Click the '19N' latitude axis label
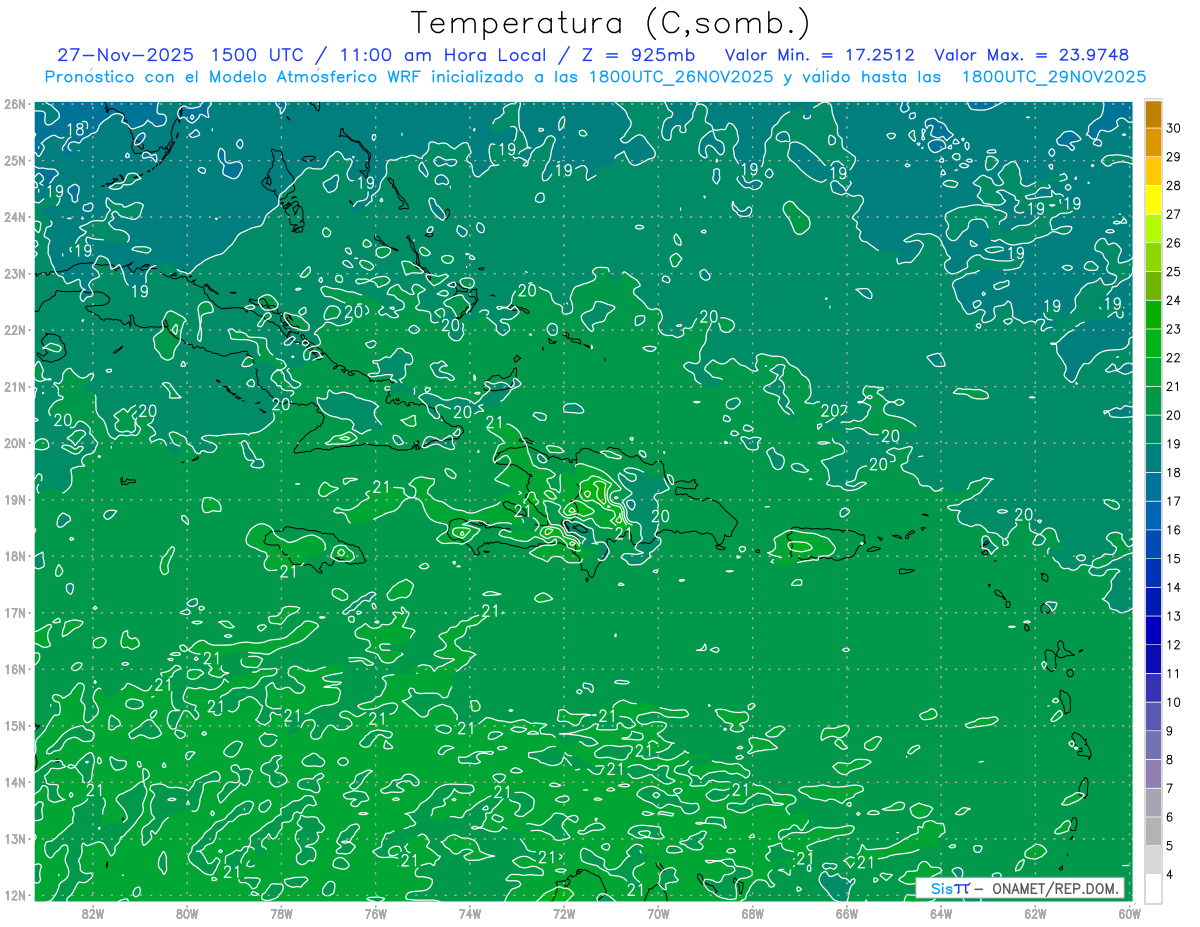 pos(14,500)
